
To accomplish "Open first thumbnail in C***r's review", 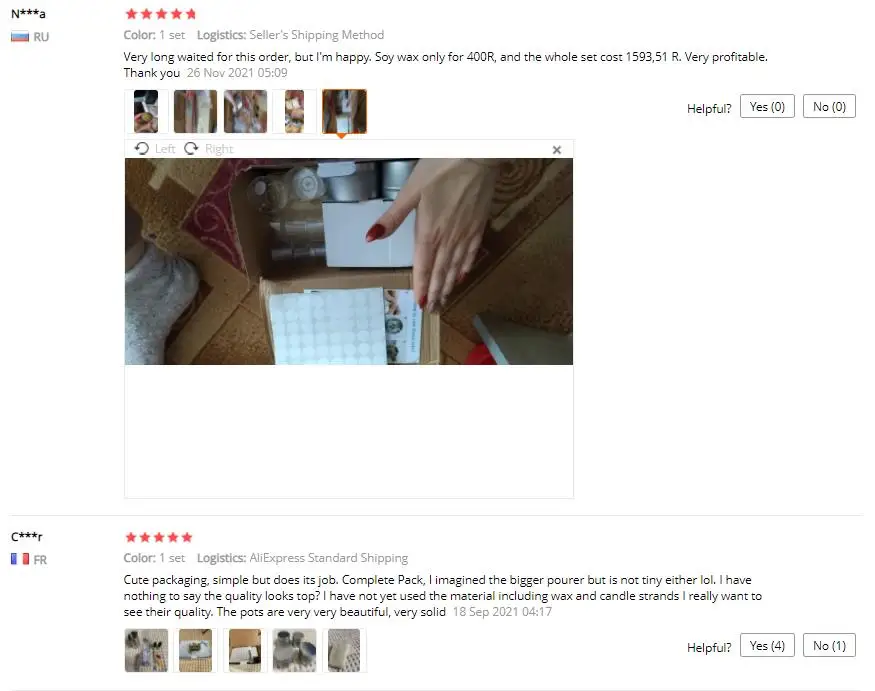I will pos(146,650).
